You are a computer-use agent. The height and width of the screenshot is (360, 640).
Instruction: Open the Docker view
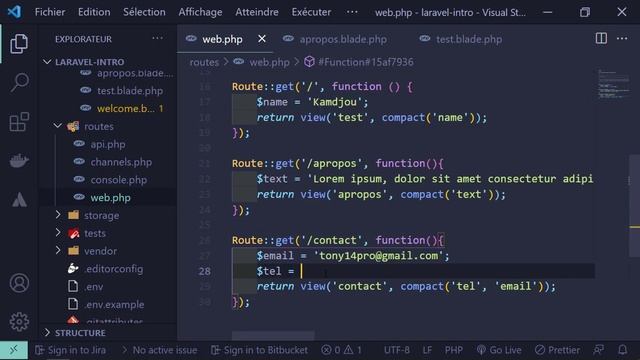[x=19, y=161]
